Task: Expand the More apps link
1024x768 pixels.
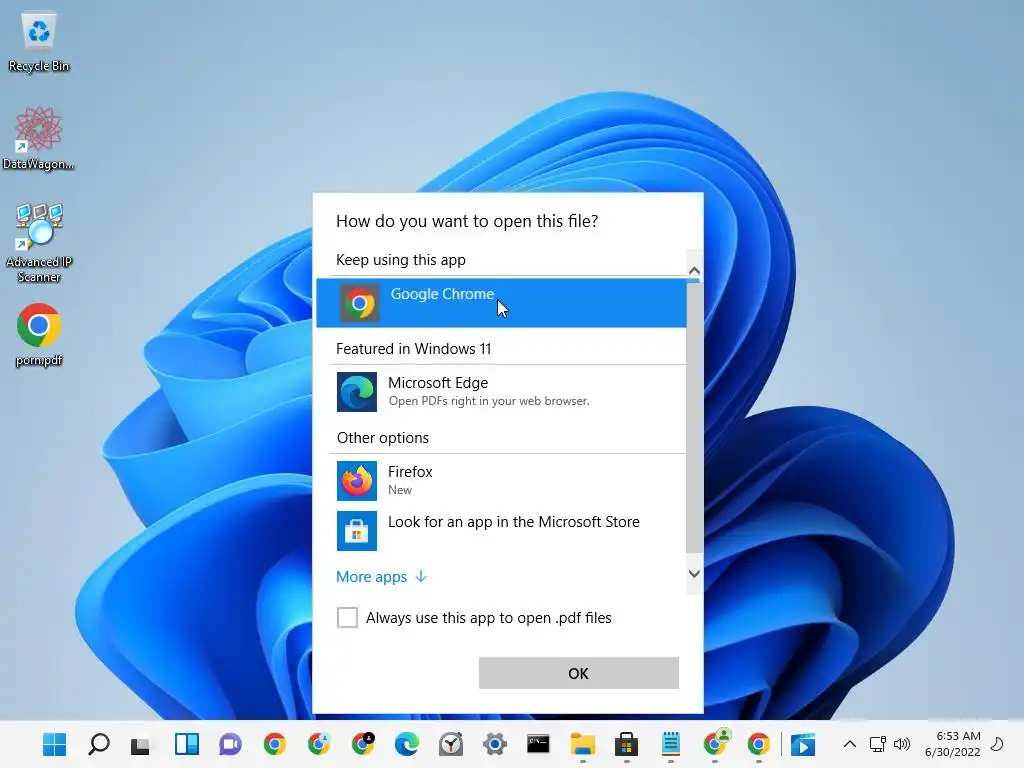Action: pyautogui.click(x=381, y=577)
